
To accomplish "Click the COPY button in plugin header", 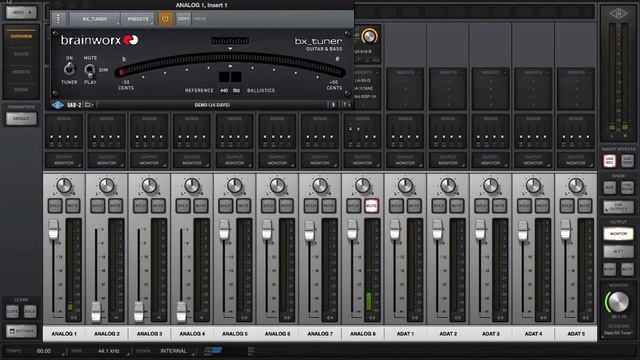I will click(183, 19).
